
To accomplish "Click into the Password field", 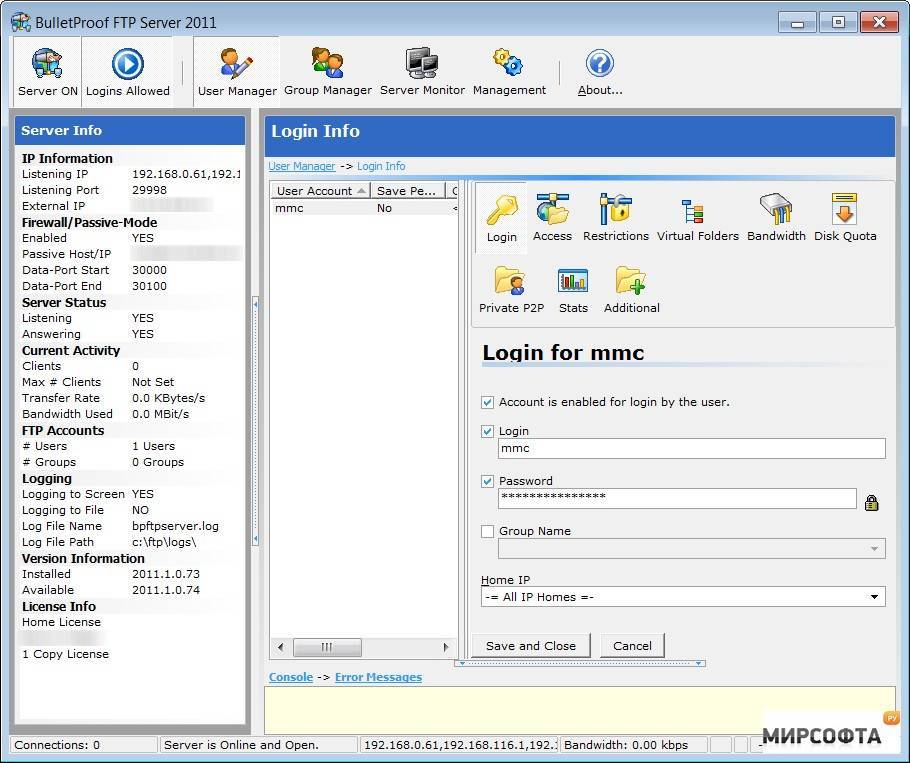I will coord(677,498).
